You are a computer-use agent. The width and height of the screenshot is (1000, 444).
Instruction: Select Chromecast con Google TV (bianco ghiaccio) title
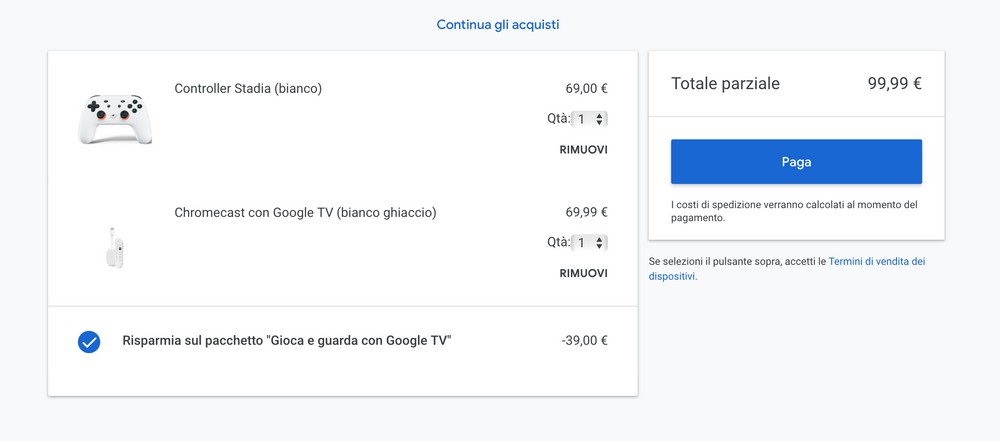[305, 212]
